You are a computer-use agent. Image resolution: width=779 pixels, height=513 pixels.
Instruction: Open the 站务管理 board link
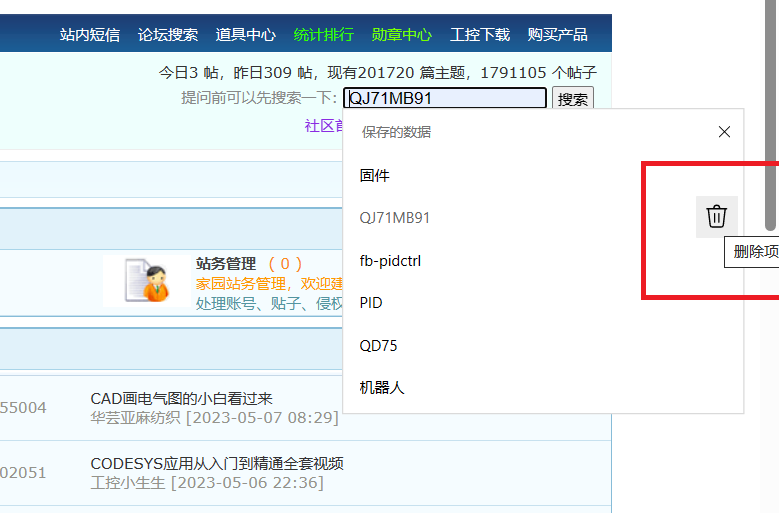(x=226, y=264)
